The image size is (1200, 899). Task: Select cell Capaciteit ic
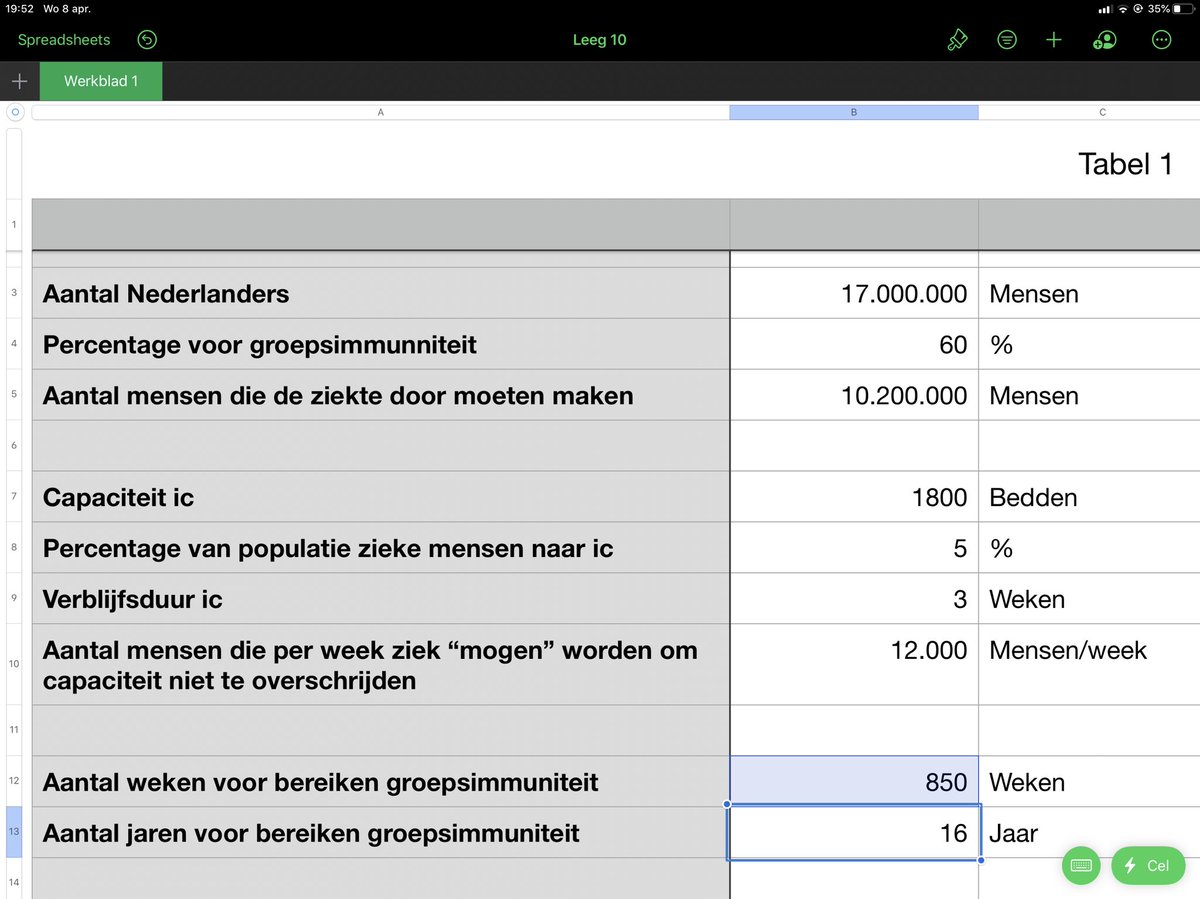pos(381,497)
